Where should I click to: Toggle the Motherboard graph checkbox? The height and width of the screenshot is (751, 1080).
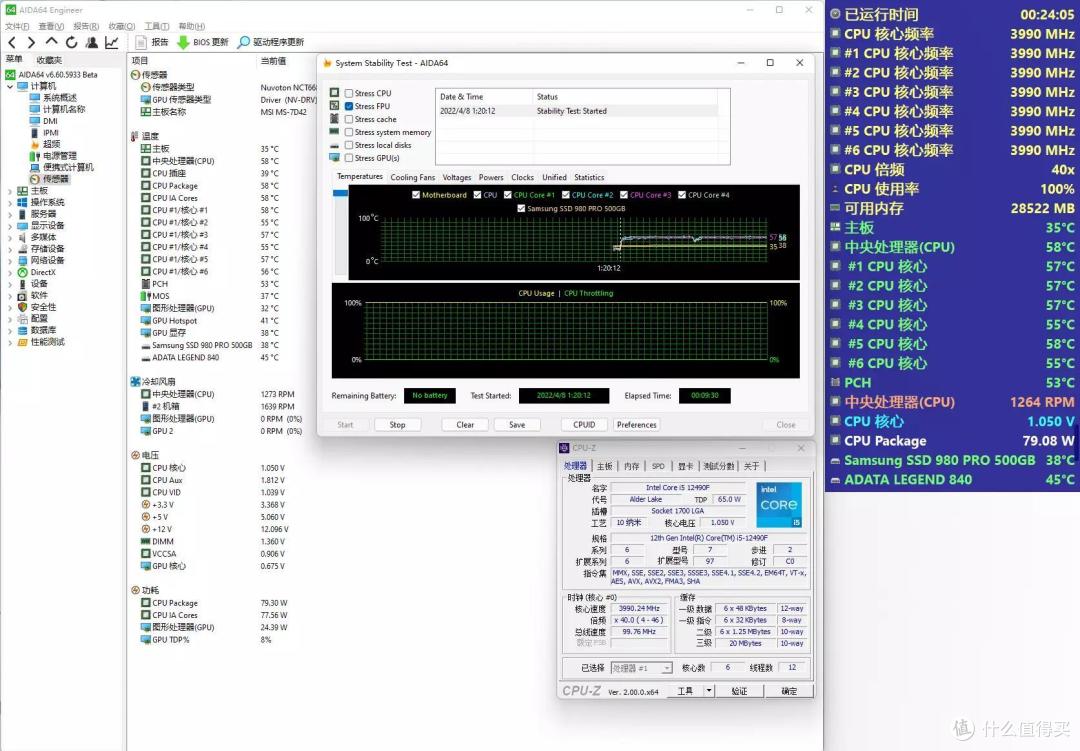coord(416,195)
